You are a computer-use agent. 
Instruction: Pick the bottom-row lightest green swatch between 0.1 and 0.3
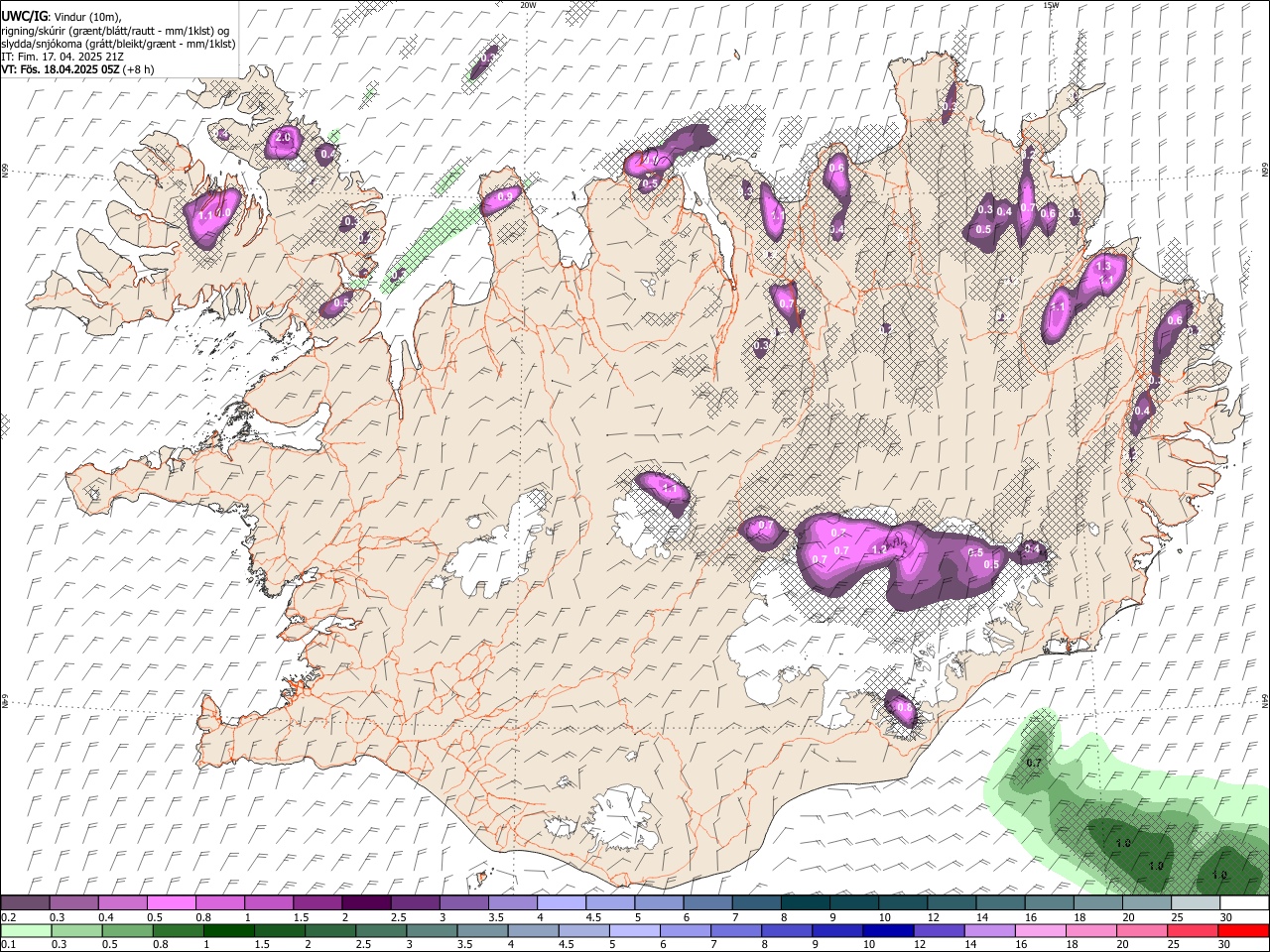click(x=25, y=930)
